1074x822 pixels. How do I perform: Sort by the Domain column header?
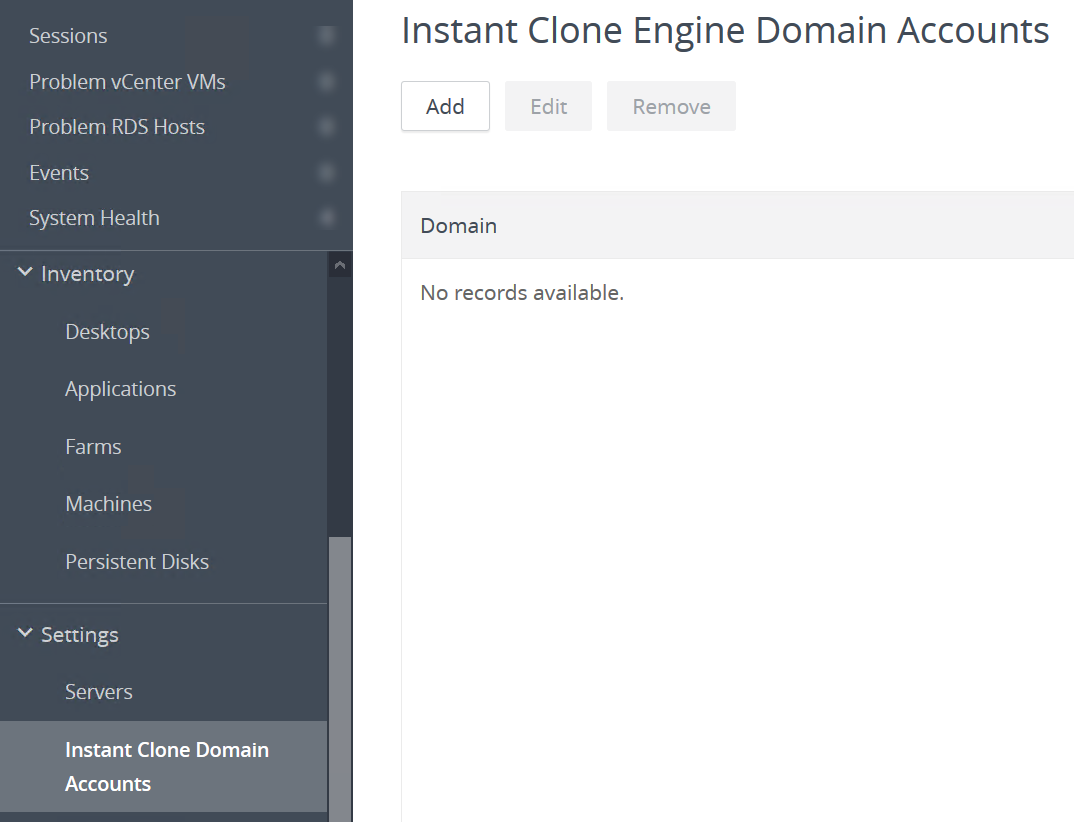[458, 225]
